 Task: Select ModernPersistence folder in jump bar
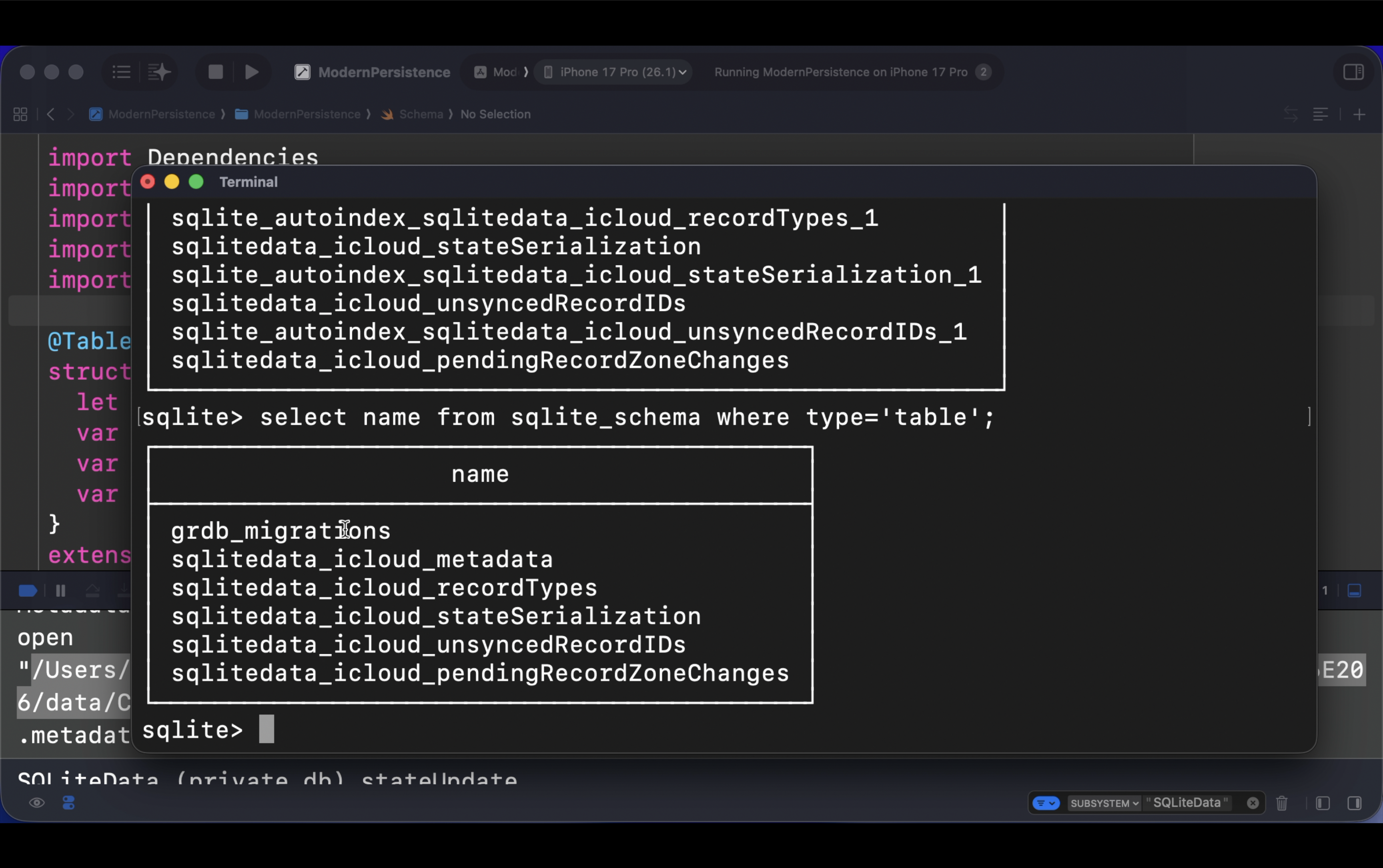[x=306, y=114]
